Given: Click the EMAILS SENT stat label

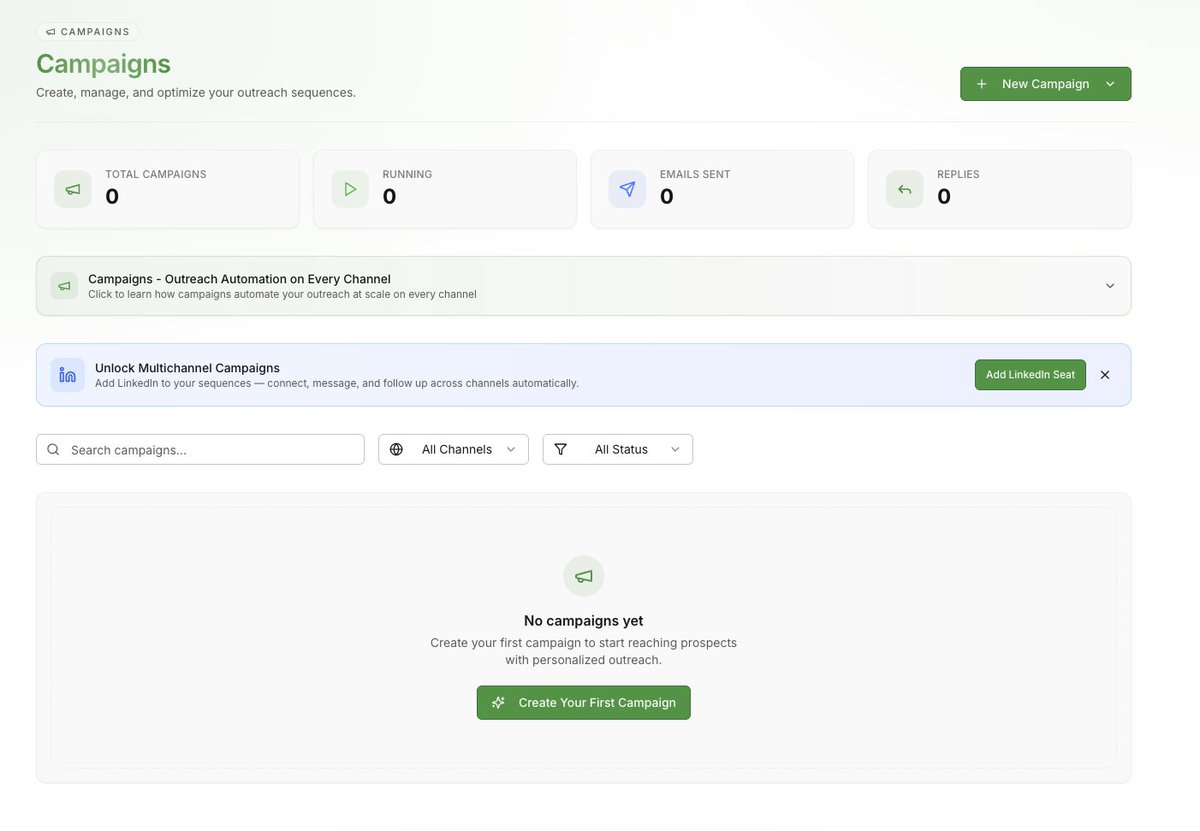Looking at the screenshot, I should click(695, 174).
